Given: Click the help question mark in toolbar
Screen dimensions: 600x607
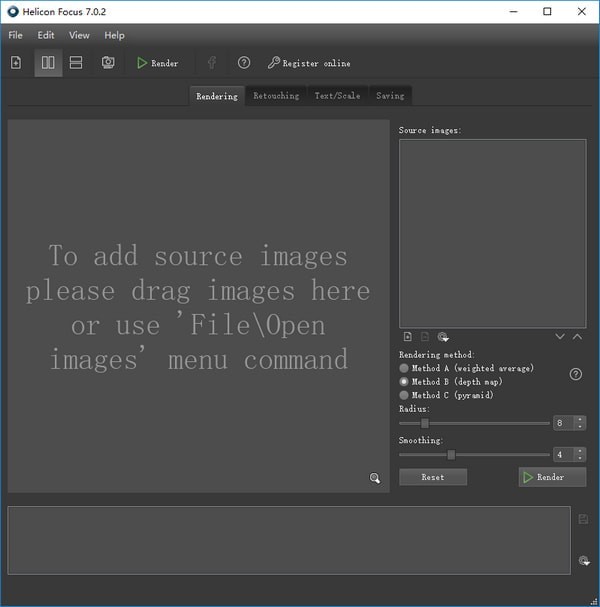Looking at the screenshot, I should [244, 63].
